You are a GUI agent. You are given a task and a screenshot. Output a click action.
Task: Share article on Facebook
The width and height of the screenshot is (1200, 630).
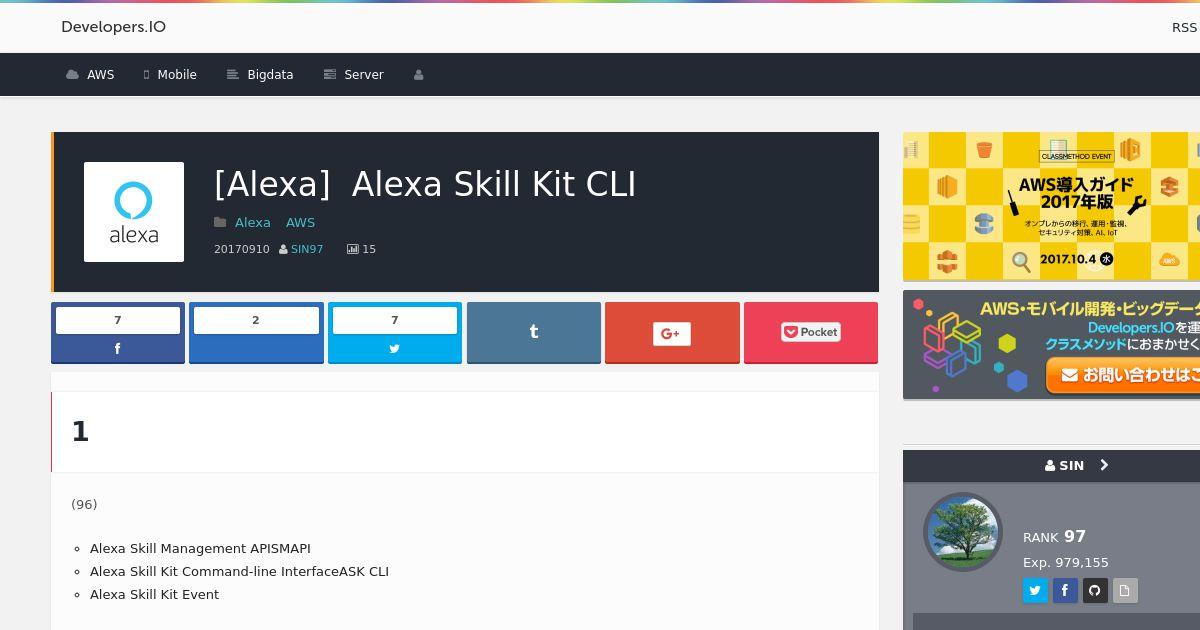point(118,333)
